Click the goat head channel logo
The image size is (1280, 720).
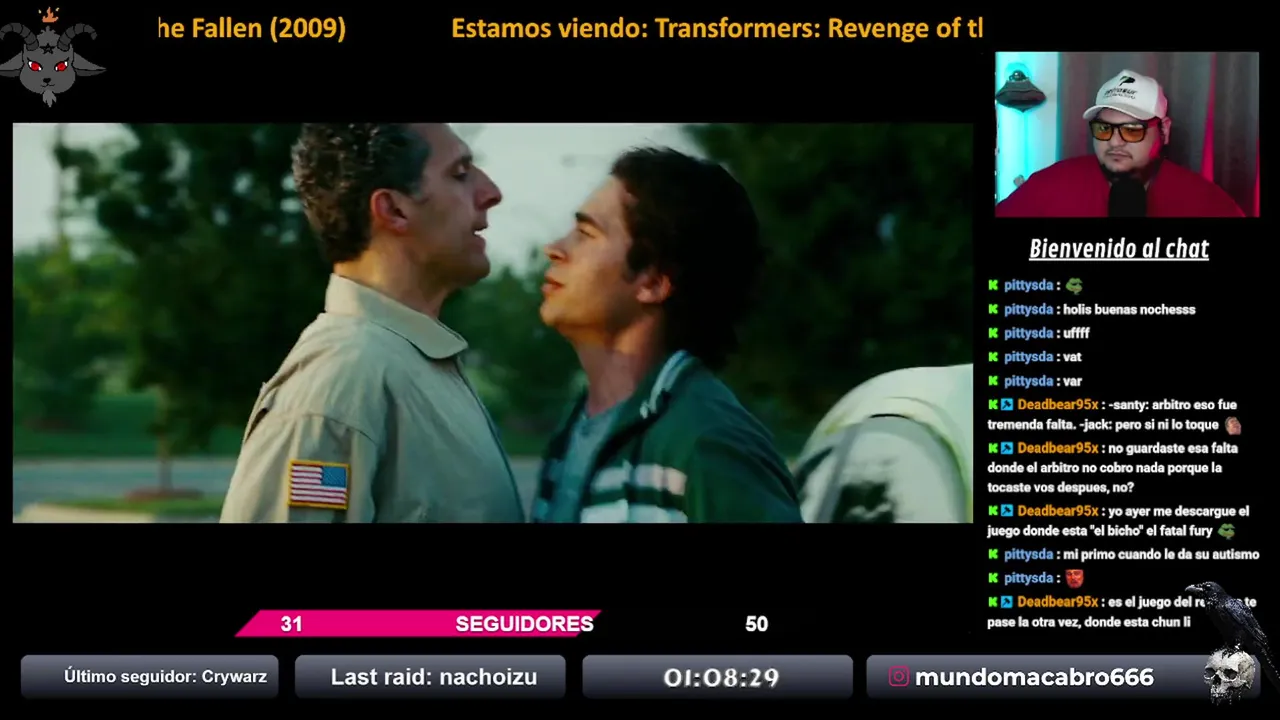click(51, 57)
